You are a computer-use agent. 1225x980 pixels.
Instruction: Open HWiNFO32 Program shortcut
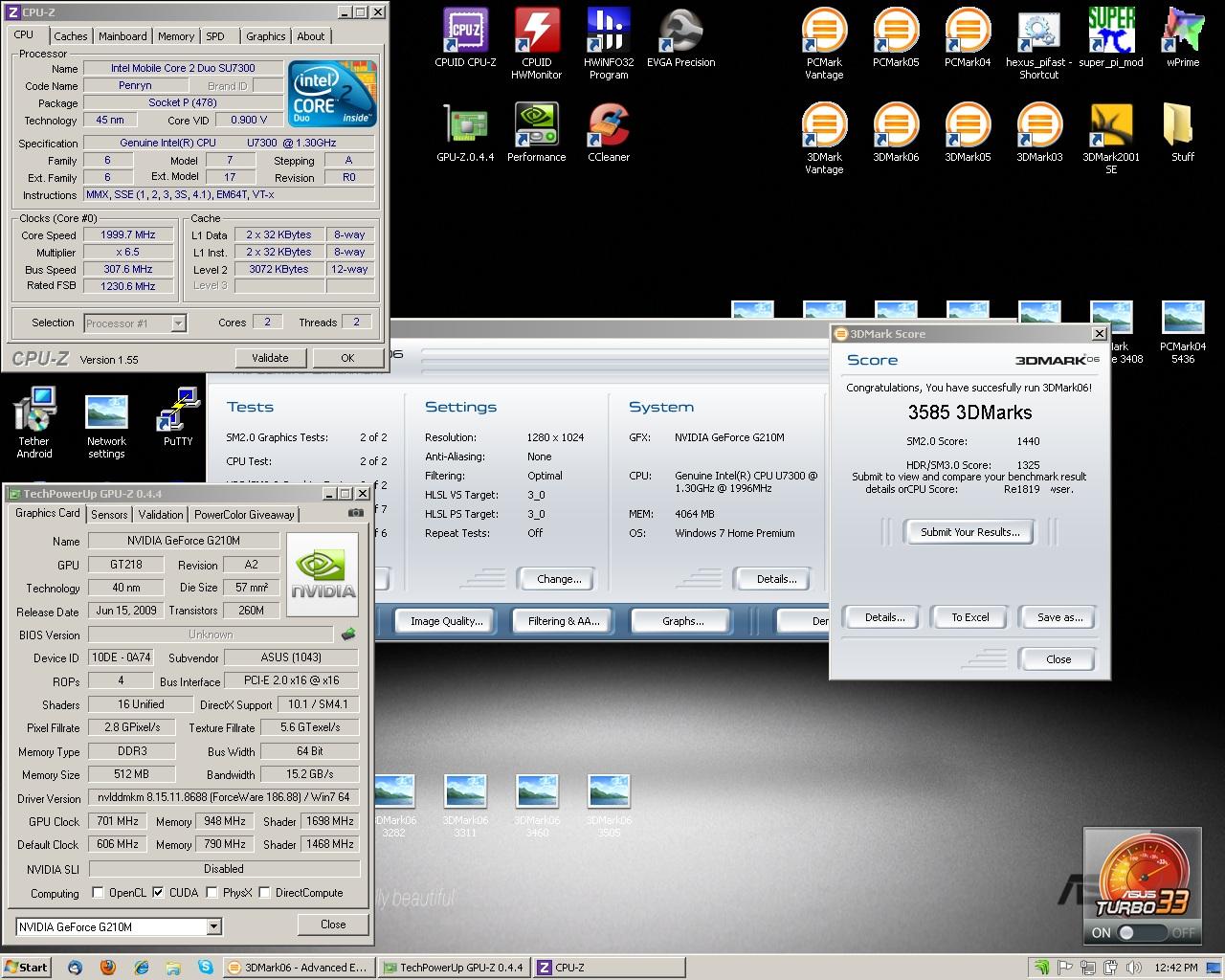coord(609,44)
